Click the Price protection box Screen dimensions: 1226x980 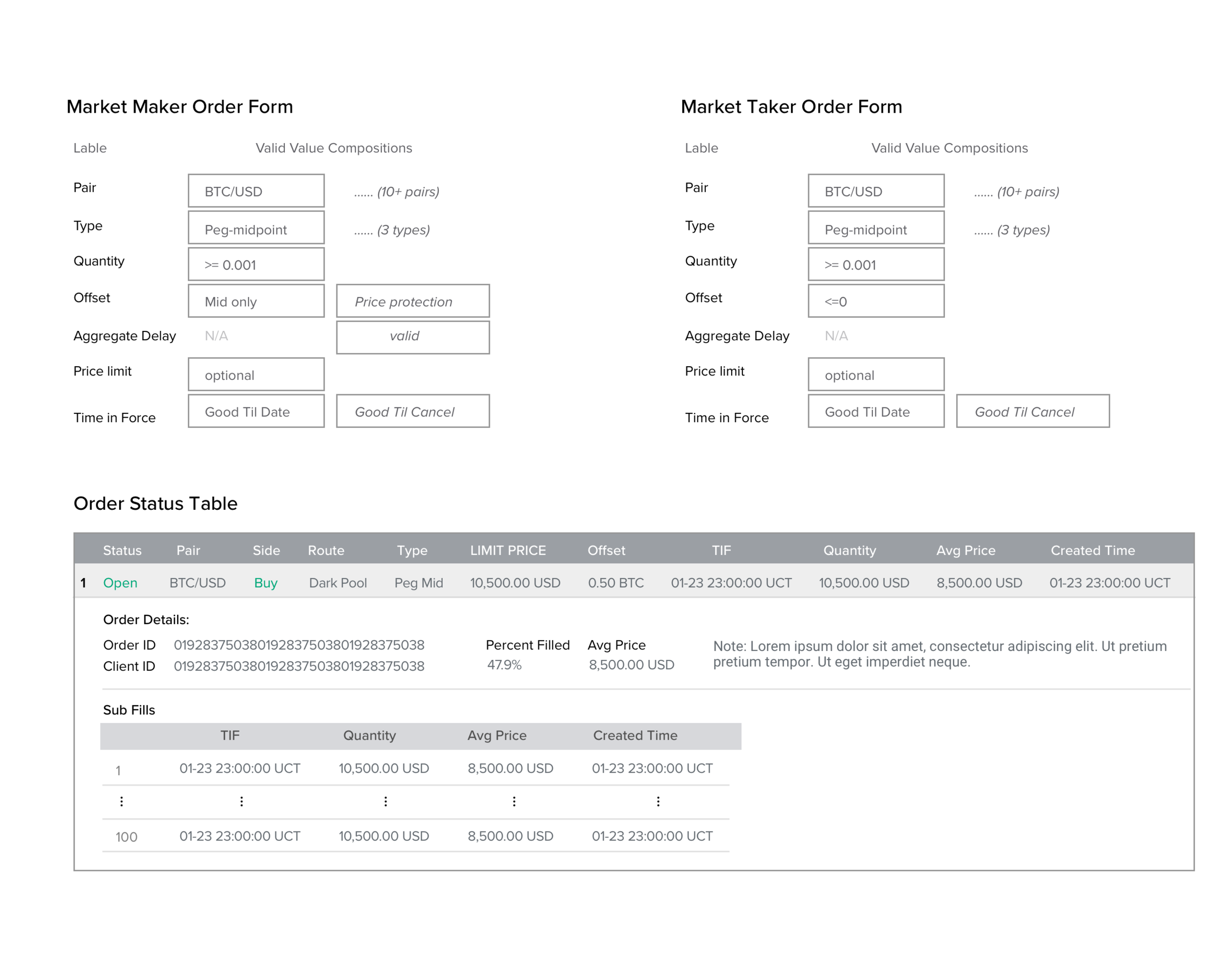(x=413, y=302)
